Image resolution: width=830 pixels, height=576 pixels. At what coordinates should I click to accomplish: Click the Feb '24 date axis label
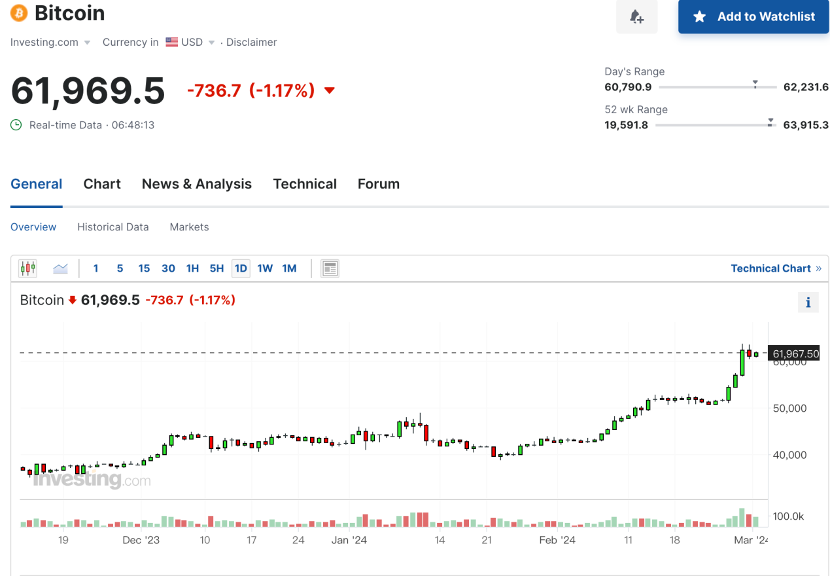557,540
